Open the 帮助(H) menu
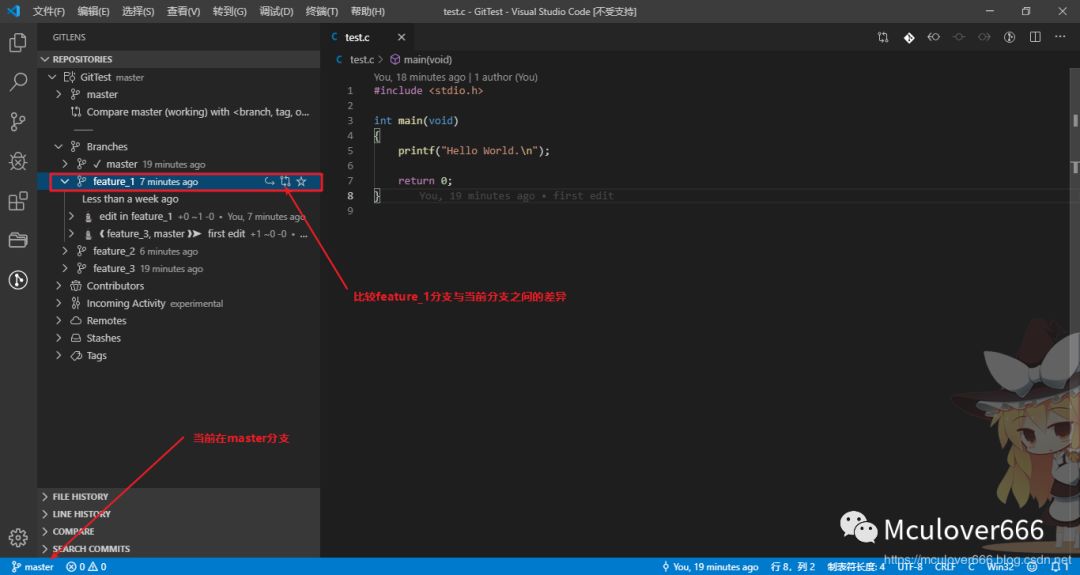 [x=368, y=11]
